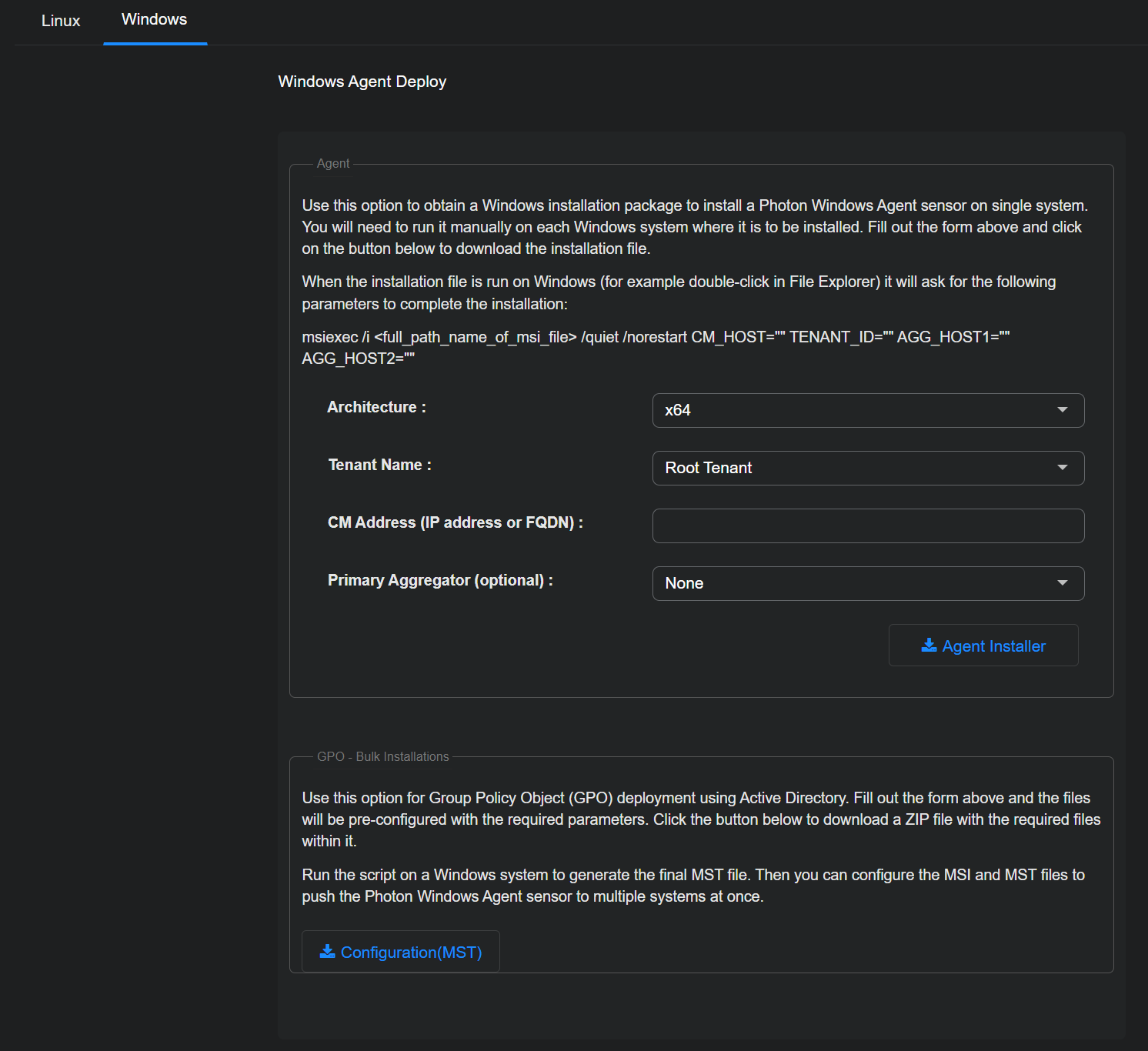Open the Architecture dropdown showing x64

coord(854,410)
